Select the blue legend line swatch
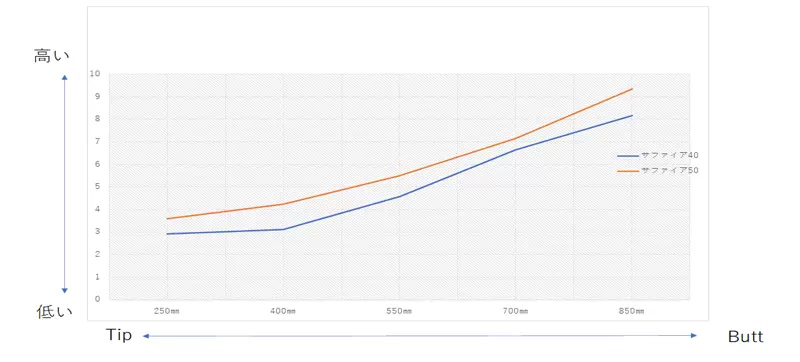The image size is (800, 362). pyautogui.click(x=628, y=156)
